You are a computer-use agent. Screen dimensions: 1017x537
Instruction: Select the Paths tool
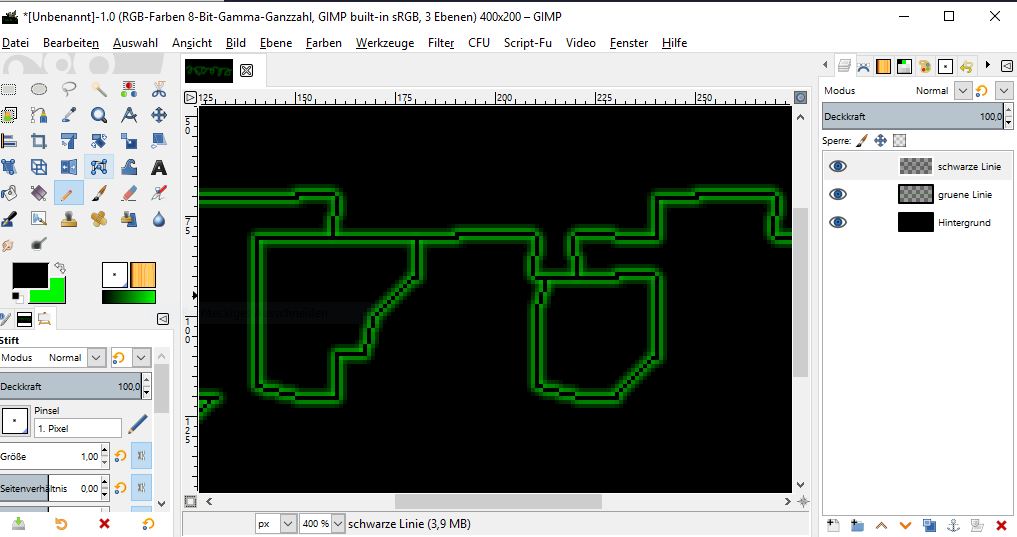(x=39, y=115)
